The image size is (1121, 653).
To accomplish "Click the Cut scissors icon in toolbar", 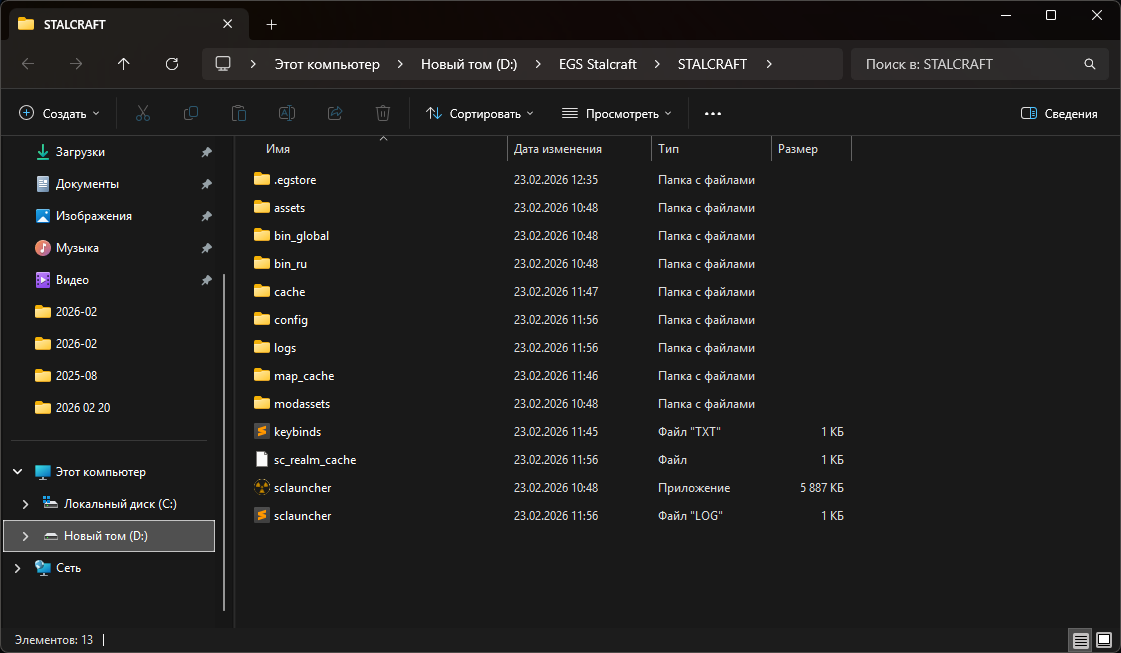I will 143,114.
